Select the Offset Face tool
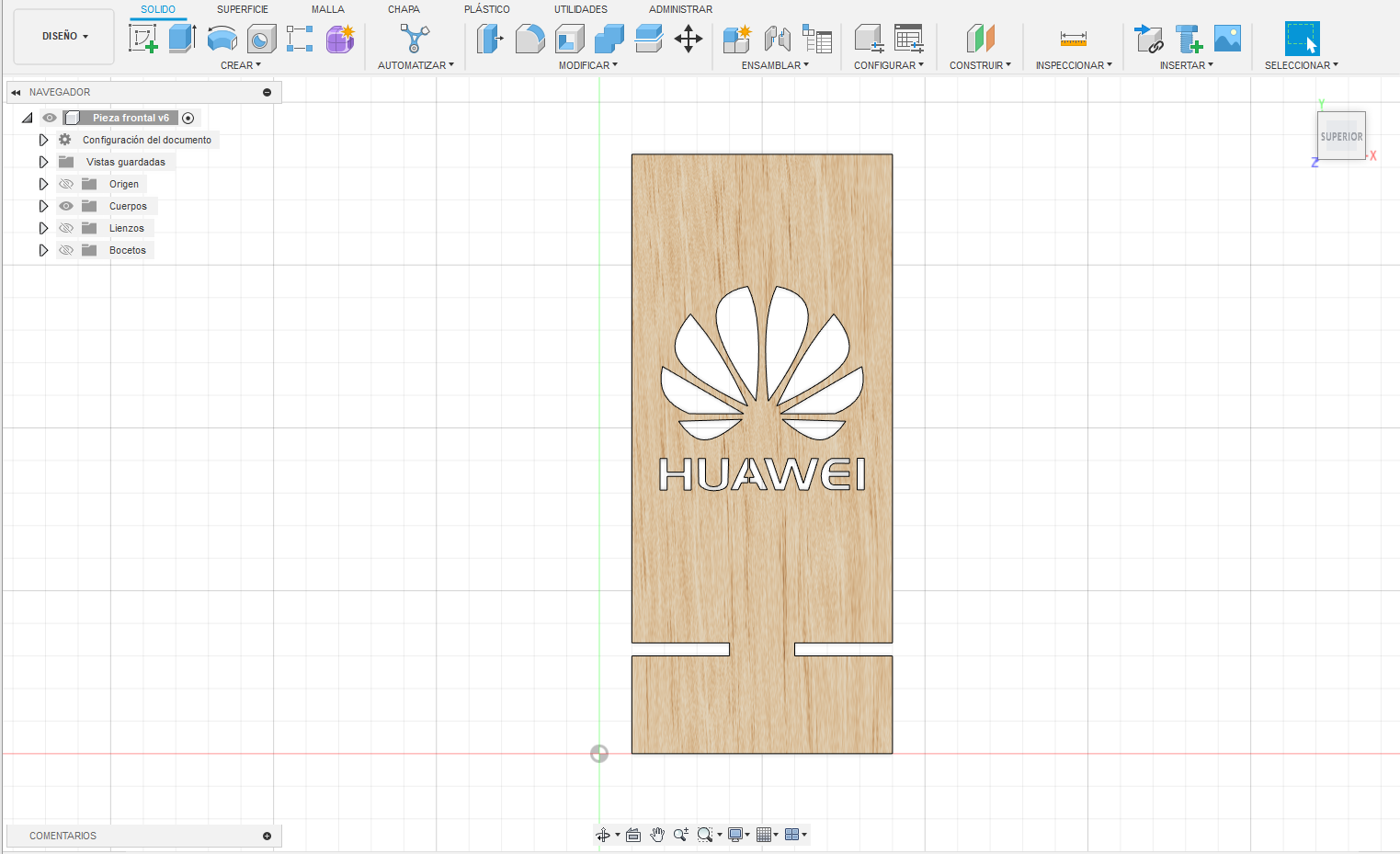The image size is (1400, 854). point(649,39)
